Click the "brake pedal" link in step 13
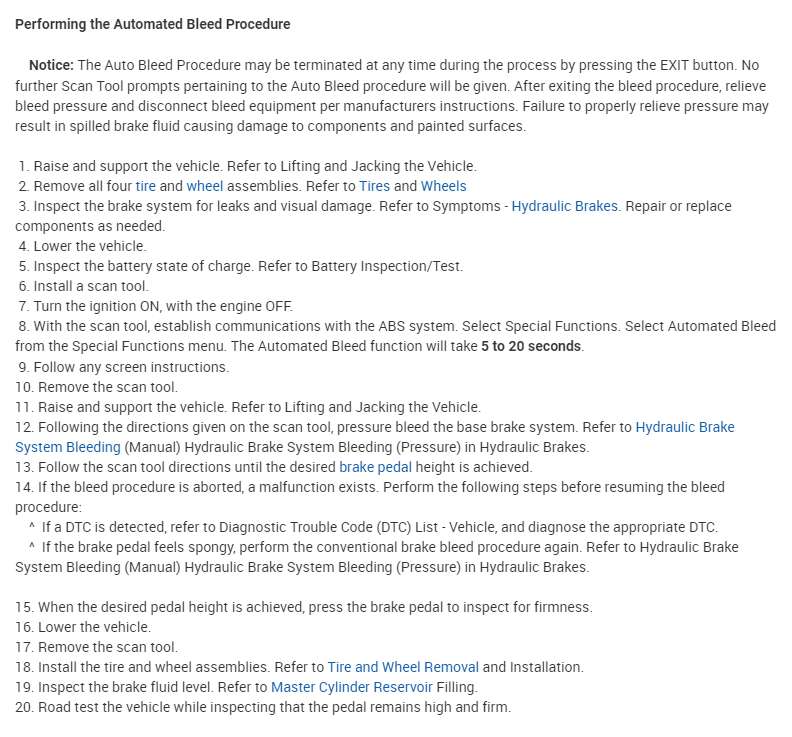The image size is (792, 737). pyautogui.click(x=375, y=467)
